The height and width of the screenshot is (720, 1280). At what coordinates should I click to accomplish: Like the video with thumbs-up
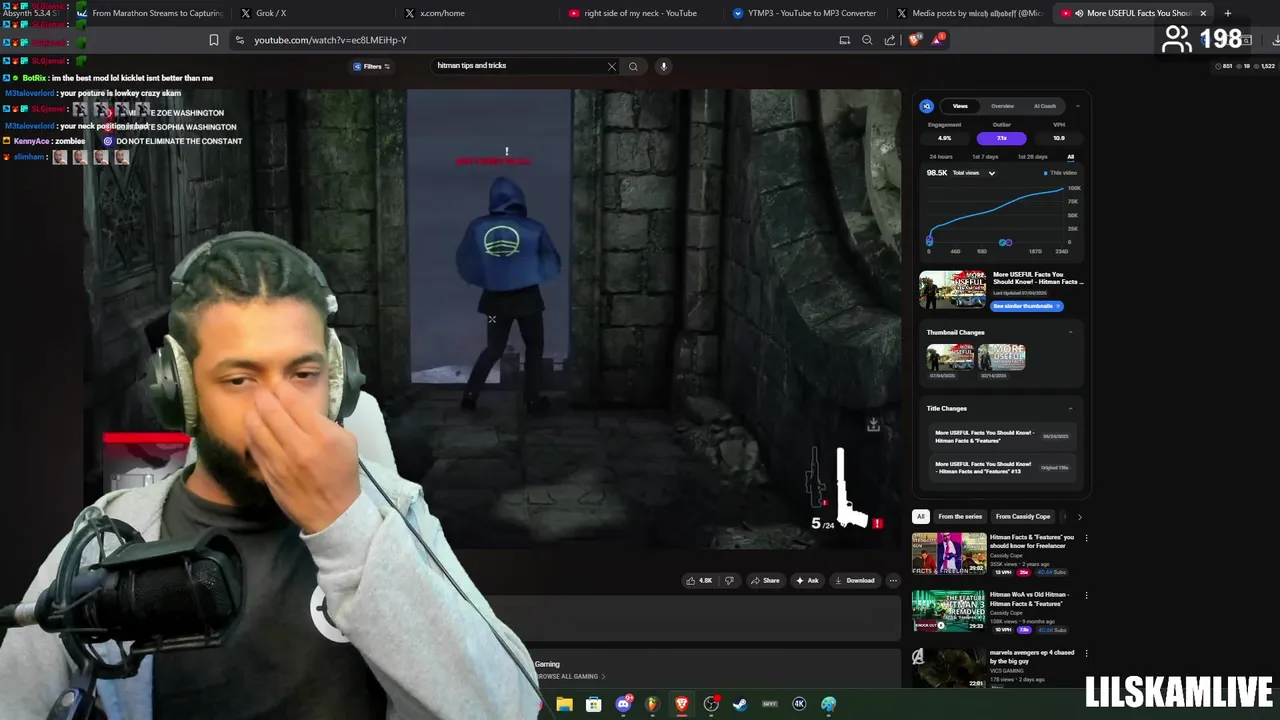click(698, 580)
